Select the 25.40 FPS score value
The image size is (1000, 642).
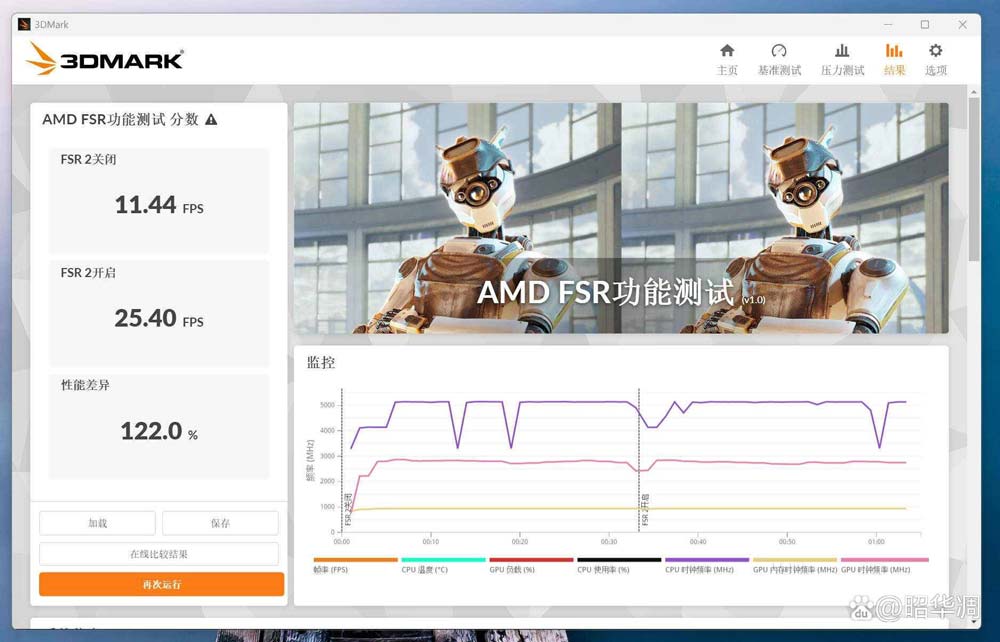[159, 318]
